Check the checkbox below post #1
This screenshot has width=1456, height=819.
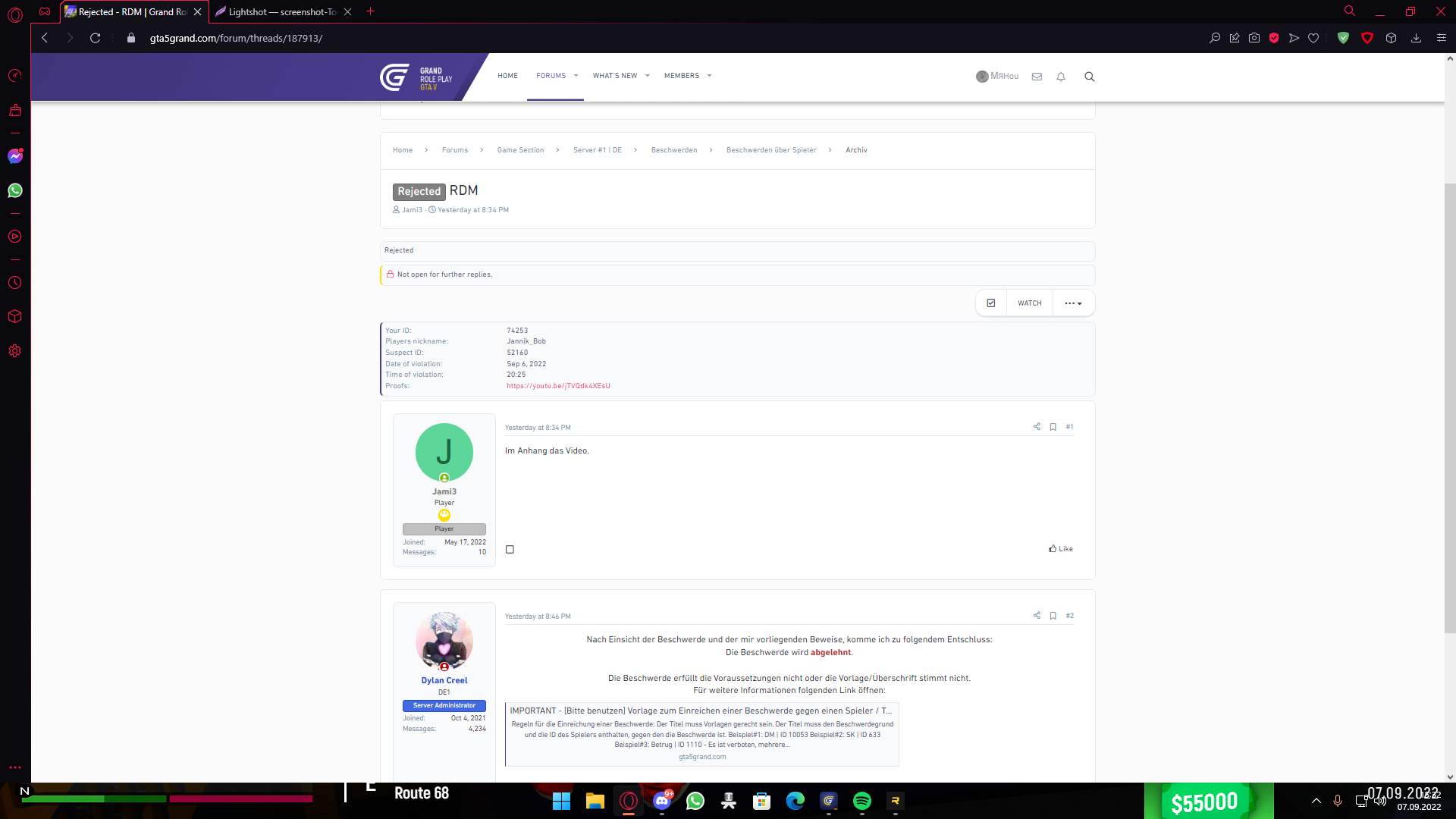(x=510, y=549)
